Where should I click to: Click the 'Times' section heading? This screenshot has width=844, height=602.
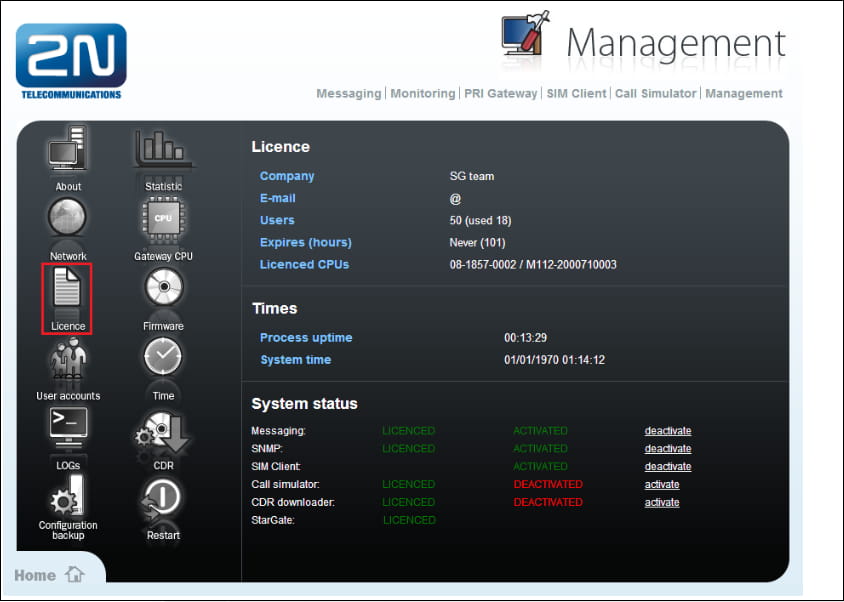275,309
